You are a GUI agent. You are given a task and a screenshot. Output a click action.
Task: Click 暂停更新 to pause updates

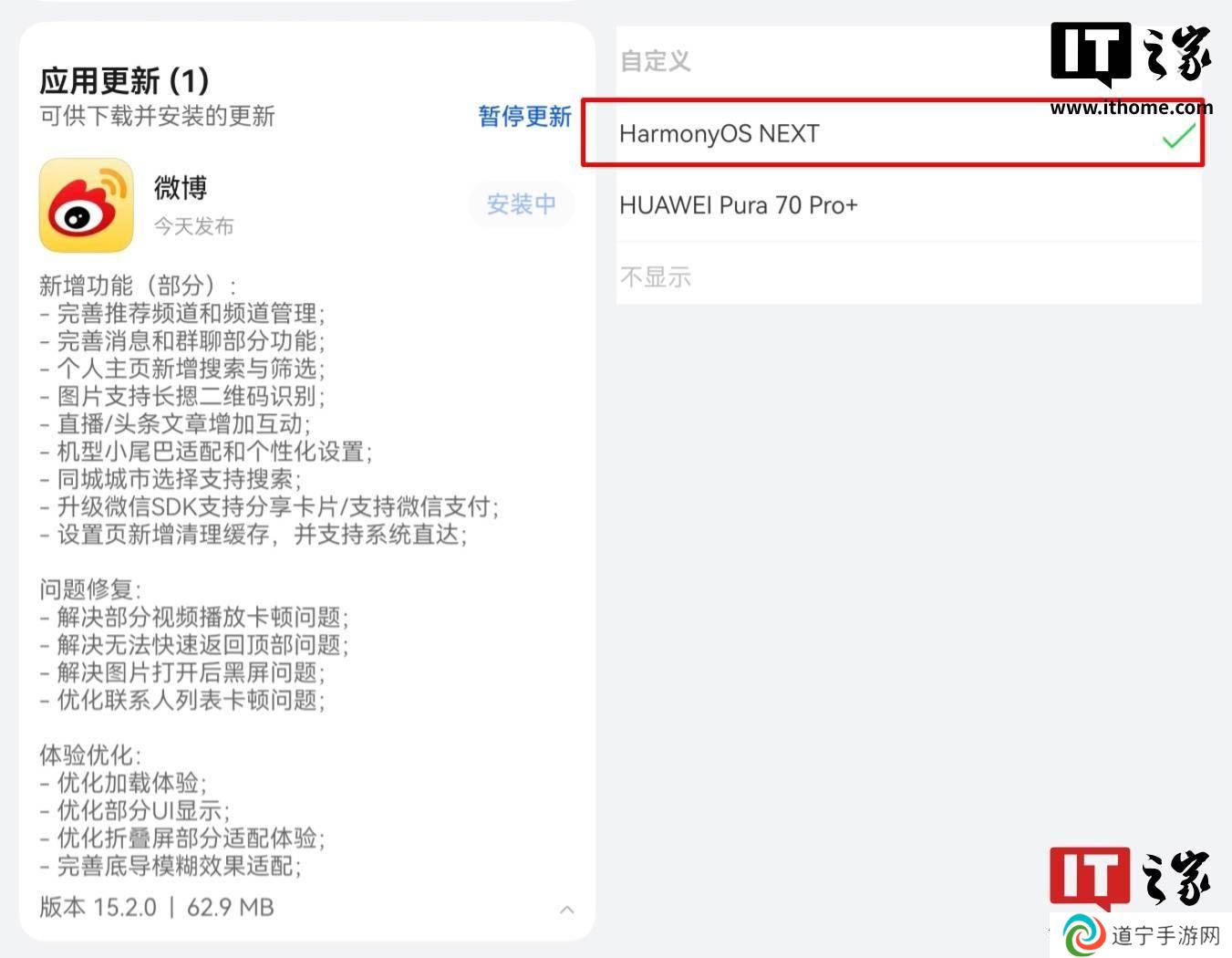(525, 117)
